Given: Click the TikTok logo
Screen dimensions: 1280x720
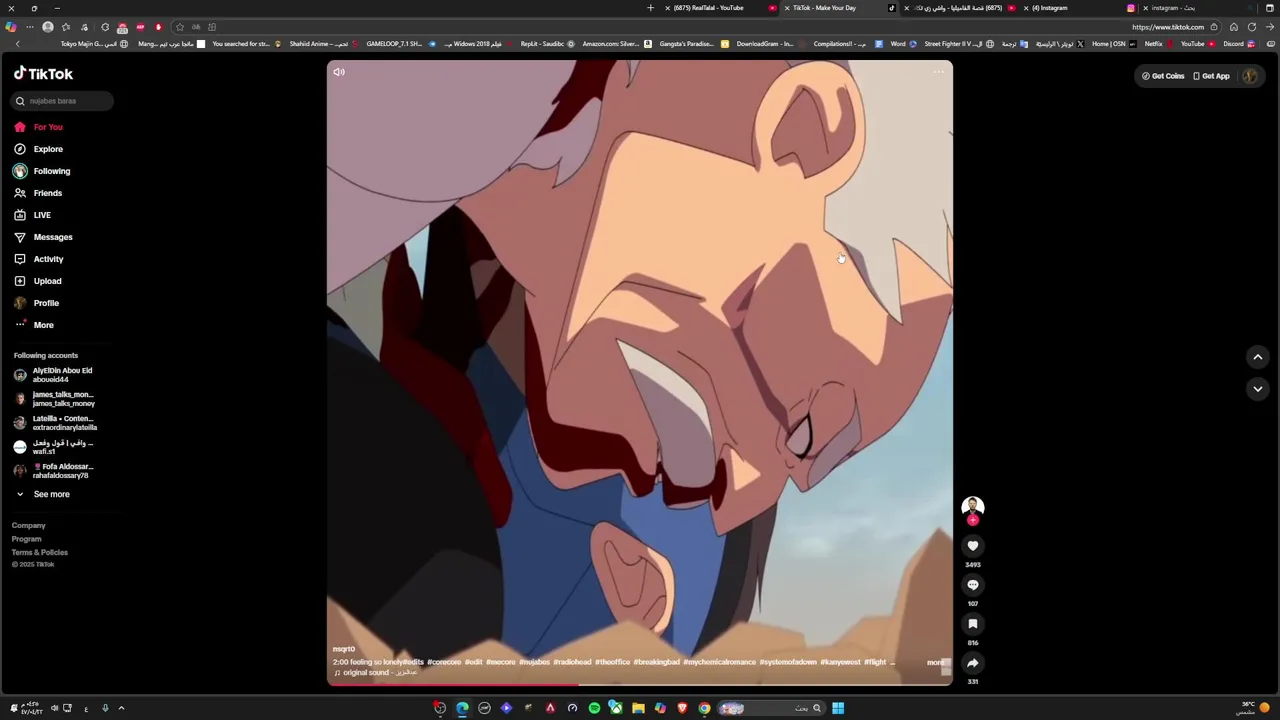Looking at the screenshot, I should (x=43, y=74).
